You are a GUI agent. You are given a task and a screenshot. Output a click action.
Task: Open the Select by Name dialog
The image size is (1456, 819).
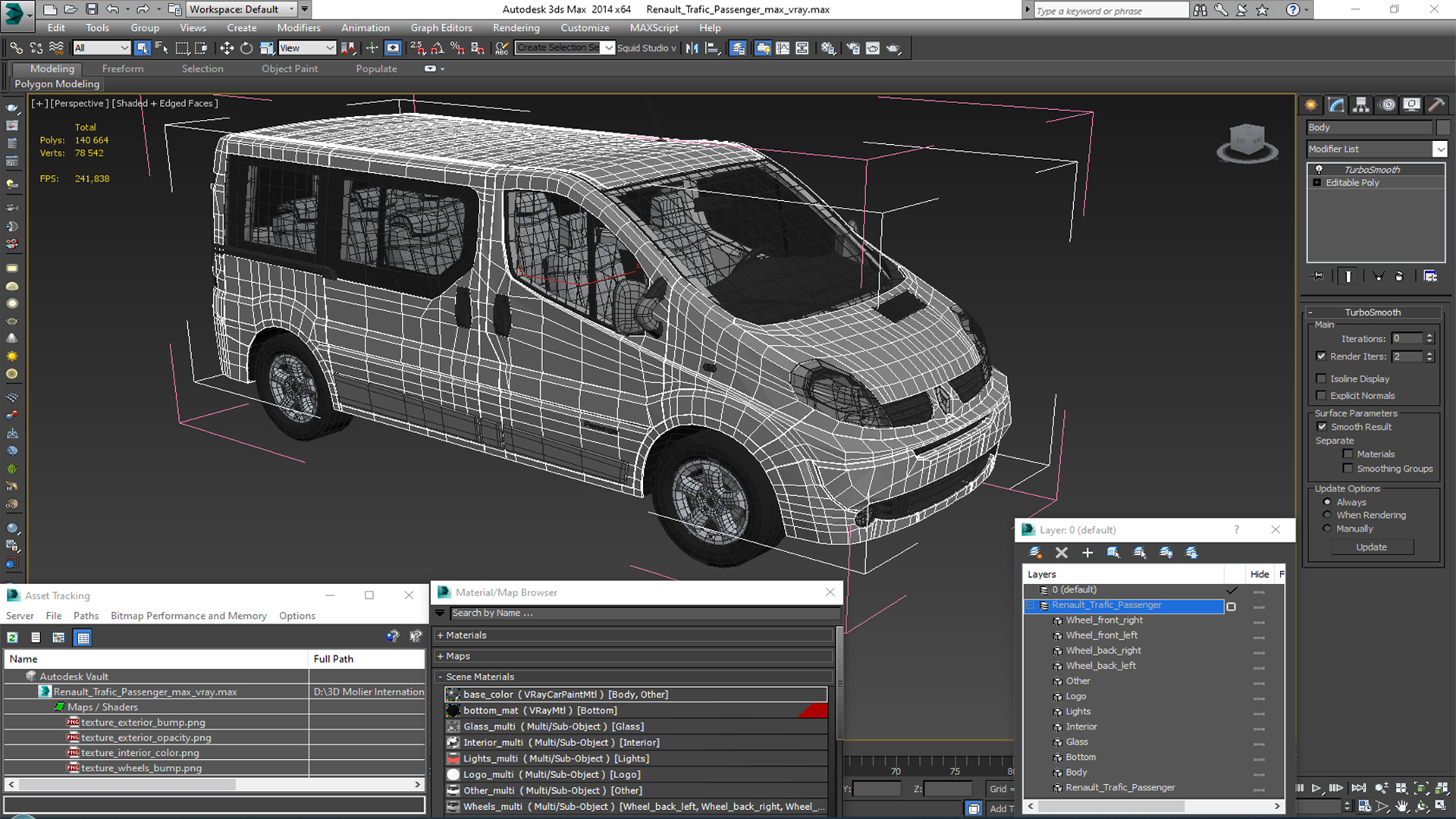point(162,48)
